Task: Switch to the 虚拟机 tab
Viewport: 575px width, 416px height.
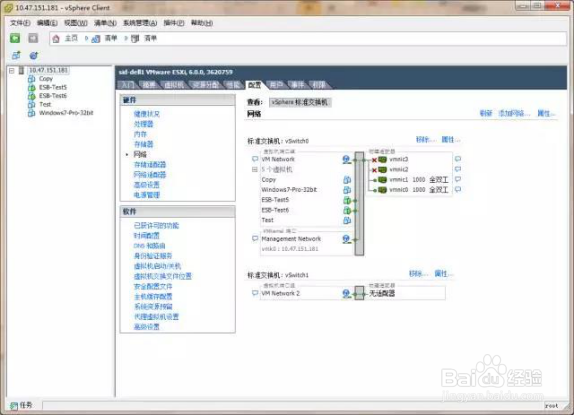Action: [174, 85]
